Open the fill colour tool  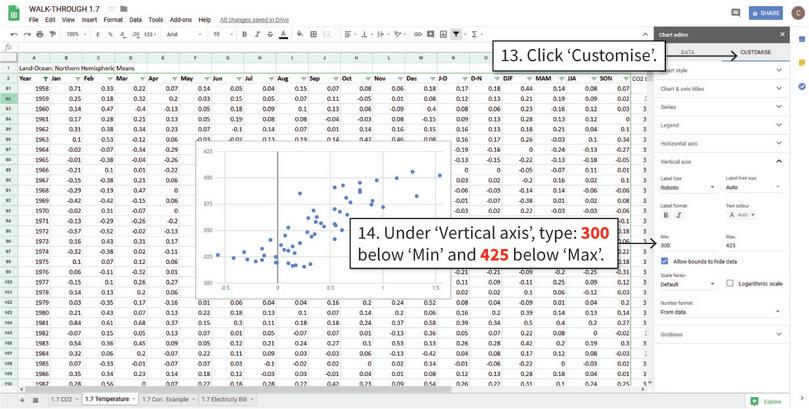point(300,35)
